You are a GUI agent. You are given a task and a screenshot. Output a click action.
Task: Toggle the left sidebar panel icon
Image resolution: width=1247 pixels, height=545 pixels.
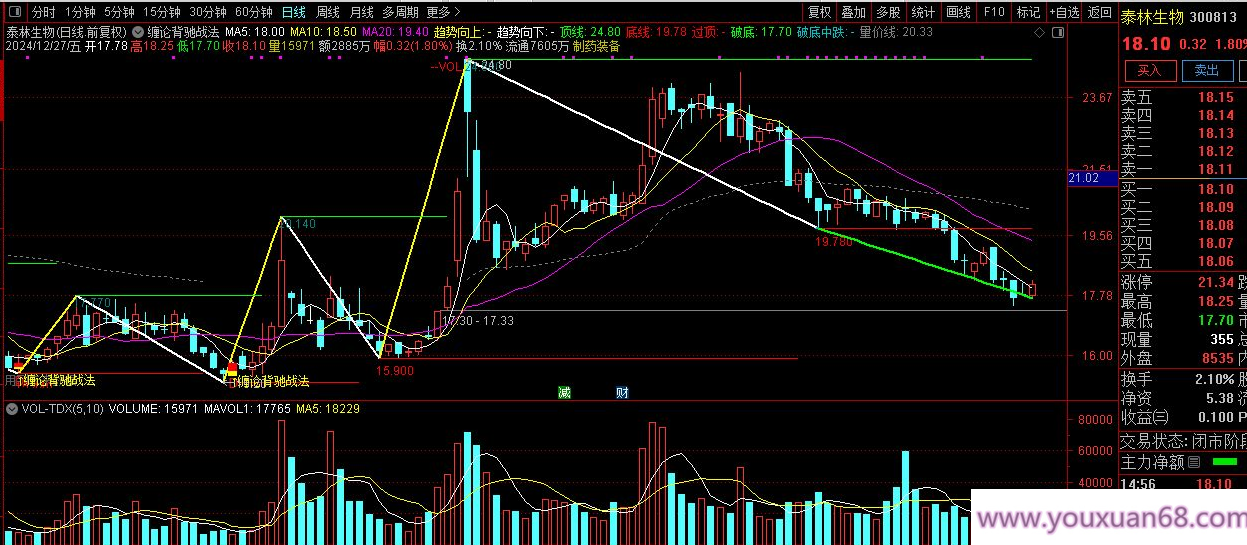click(13, 13)
